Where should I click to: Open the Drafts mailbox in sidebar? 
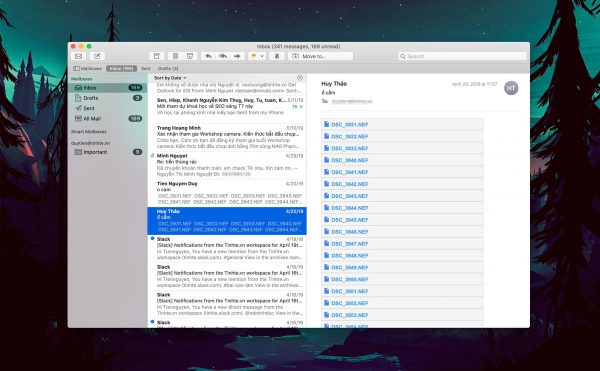[x=108, y=98]
